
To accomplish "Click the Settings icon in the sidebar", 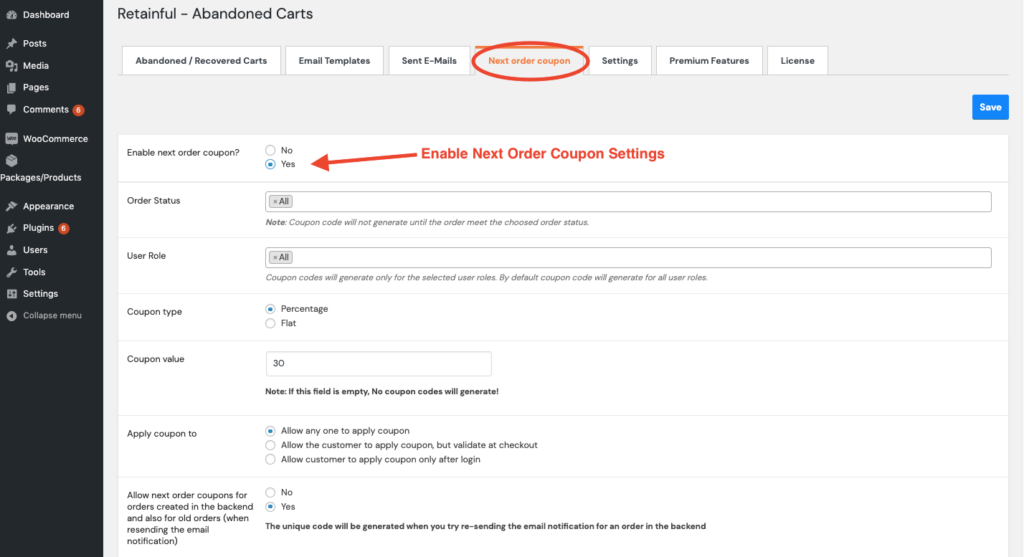I will (x=11, y=294).
